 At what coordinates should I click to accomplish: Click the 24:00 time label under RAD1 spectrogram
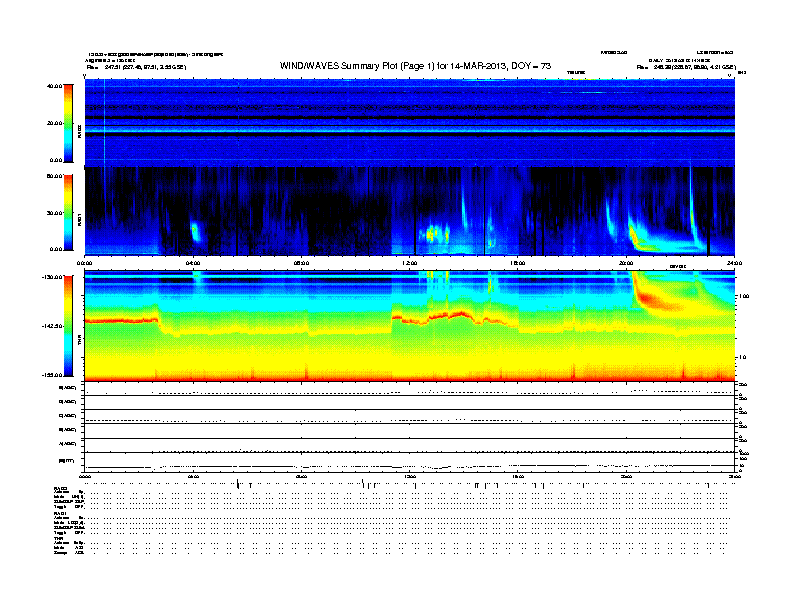(734, 263)
